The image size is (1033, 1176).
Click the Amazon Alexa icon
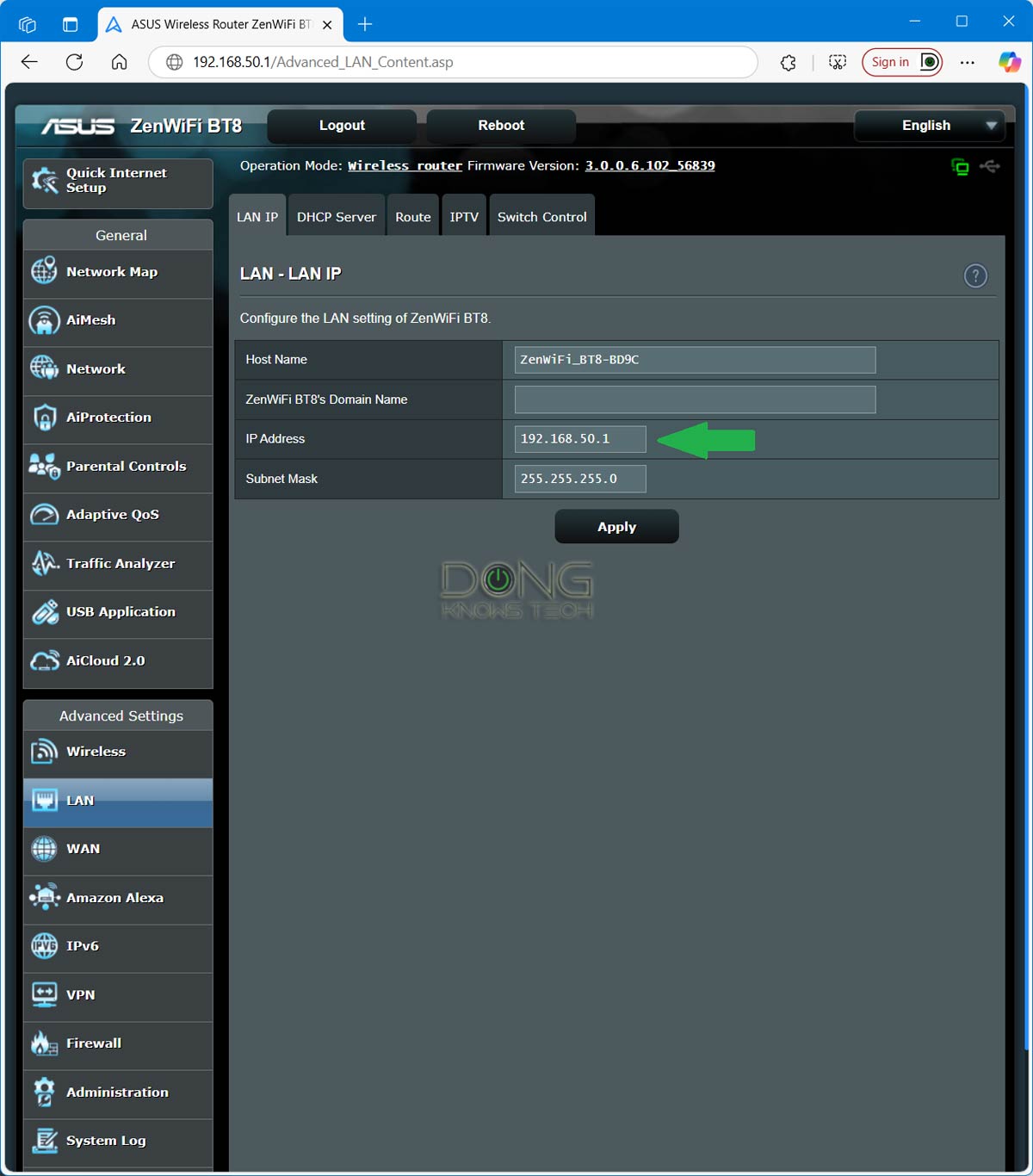44,897
